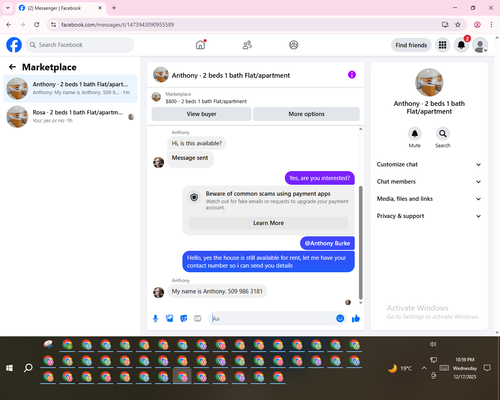
Task: Focus the Search Facebook field
Action: coord(80,45)
